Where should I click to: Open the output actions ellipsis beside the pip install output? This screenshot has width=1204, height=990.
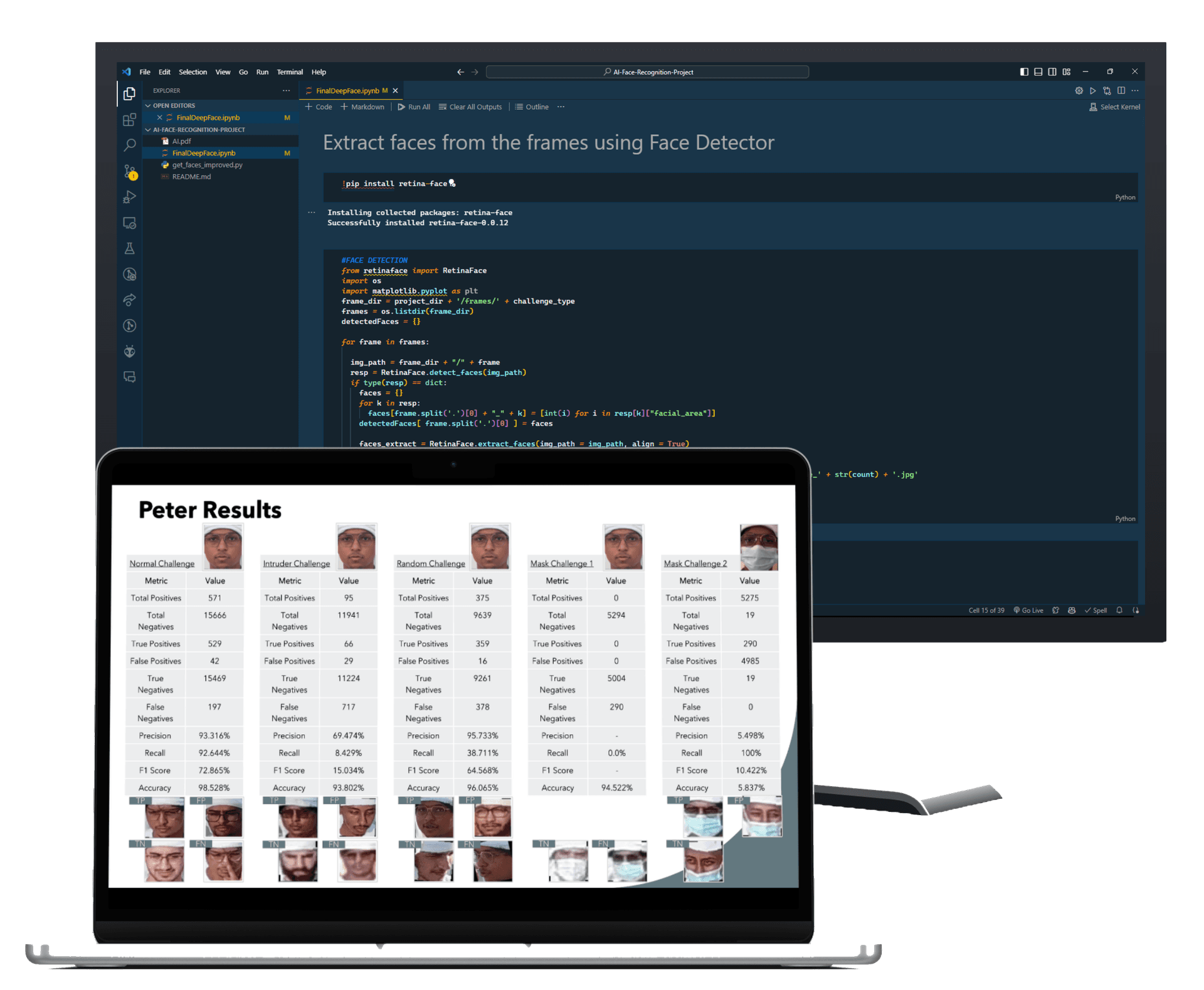311,213
